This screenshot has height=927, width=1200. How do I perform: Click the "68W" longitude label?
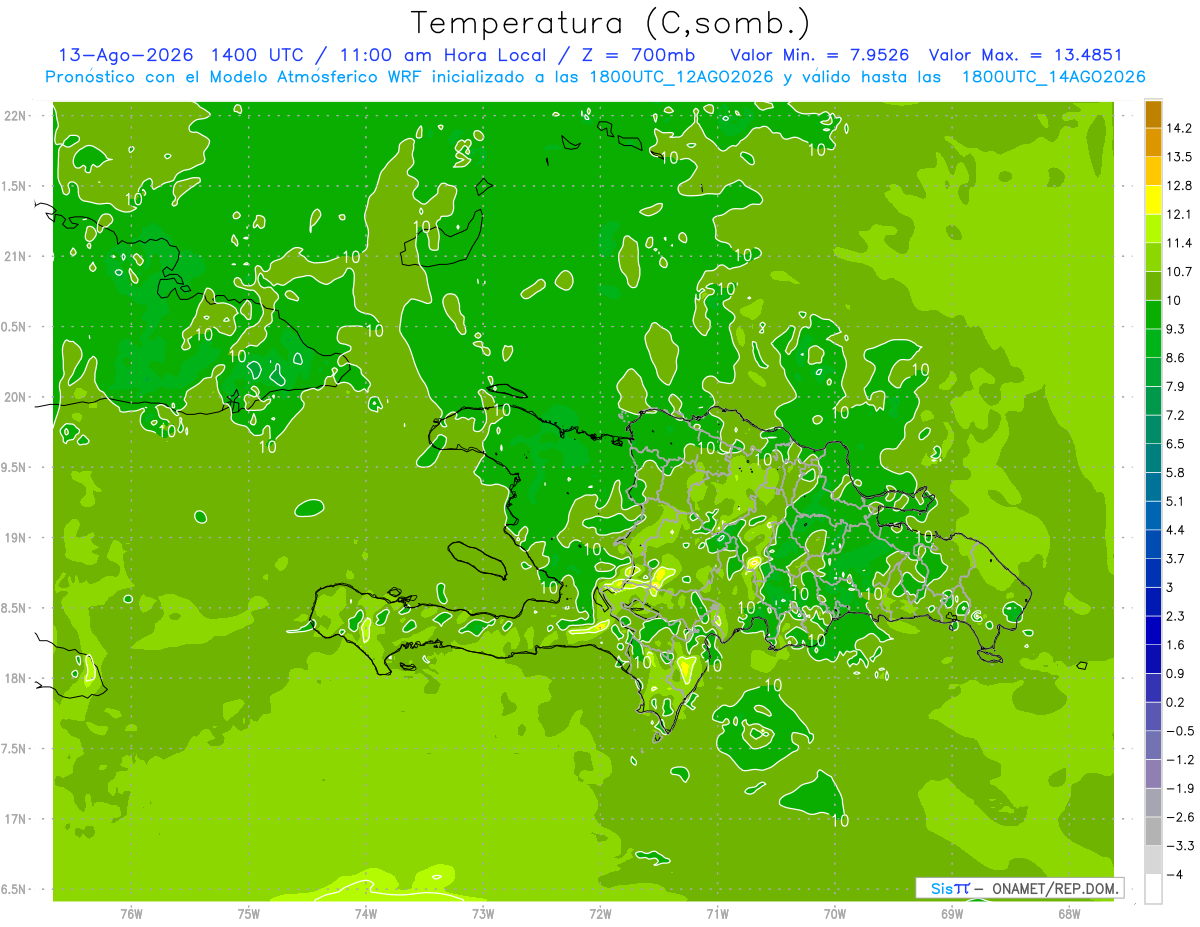[1068, 914]
